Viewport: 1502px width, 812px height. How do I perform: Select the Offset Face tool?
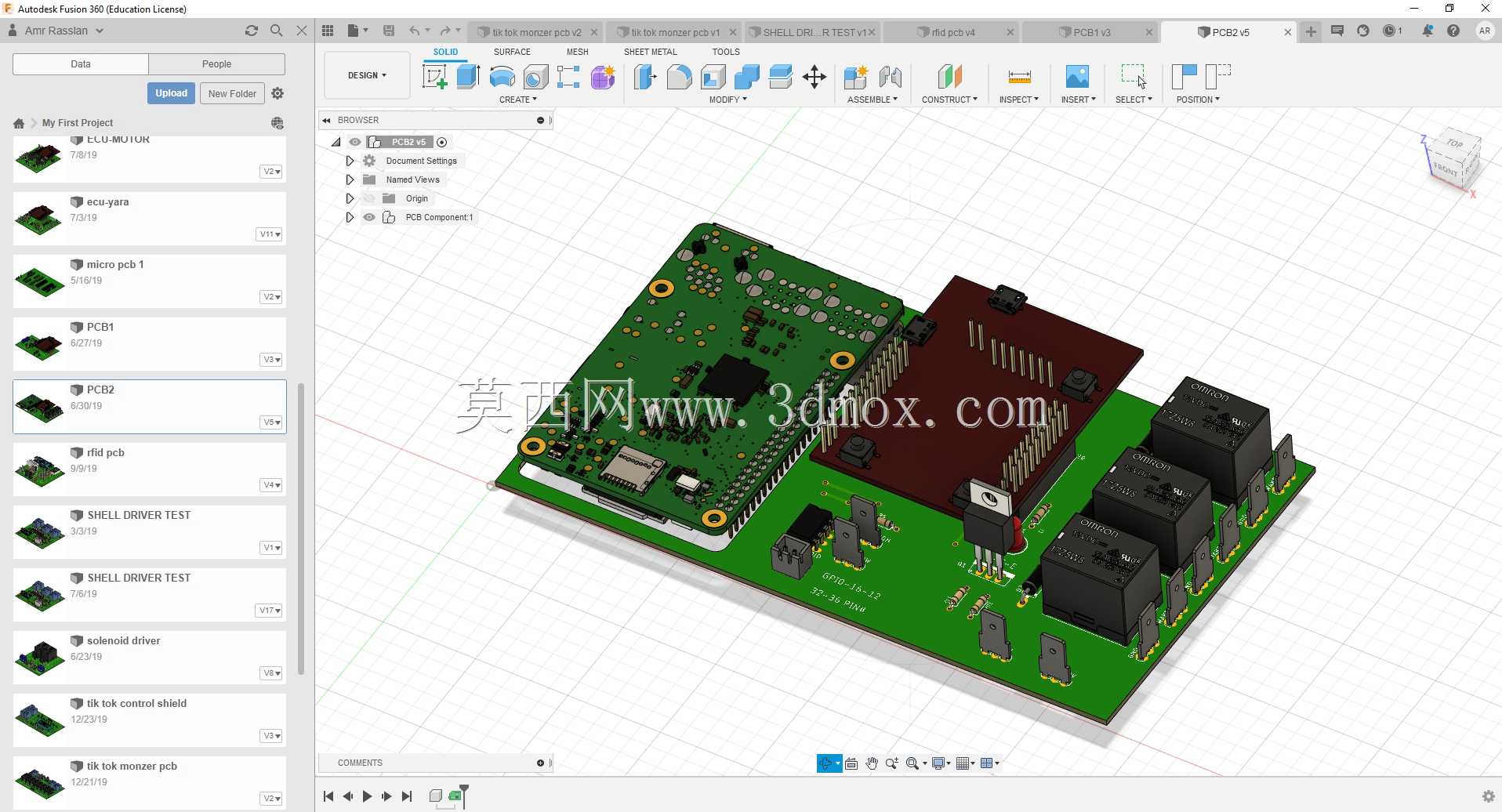click(781, 77)
